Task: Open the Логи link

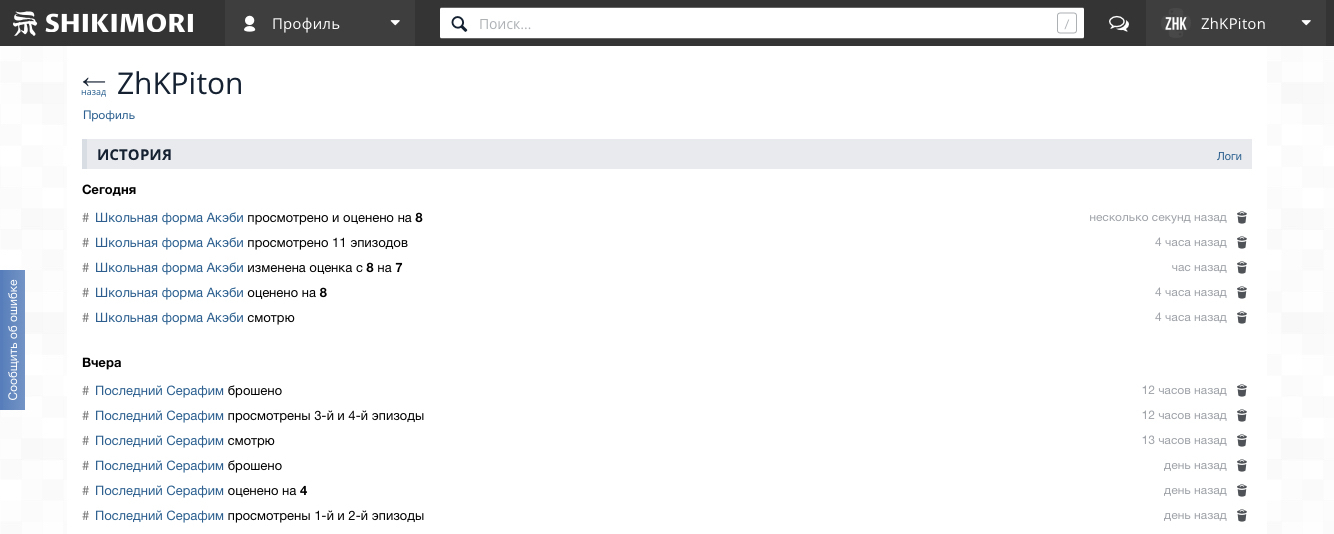Action: 1229,156
